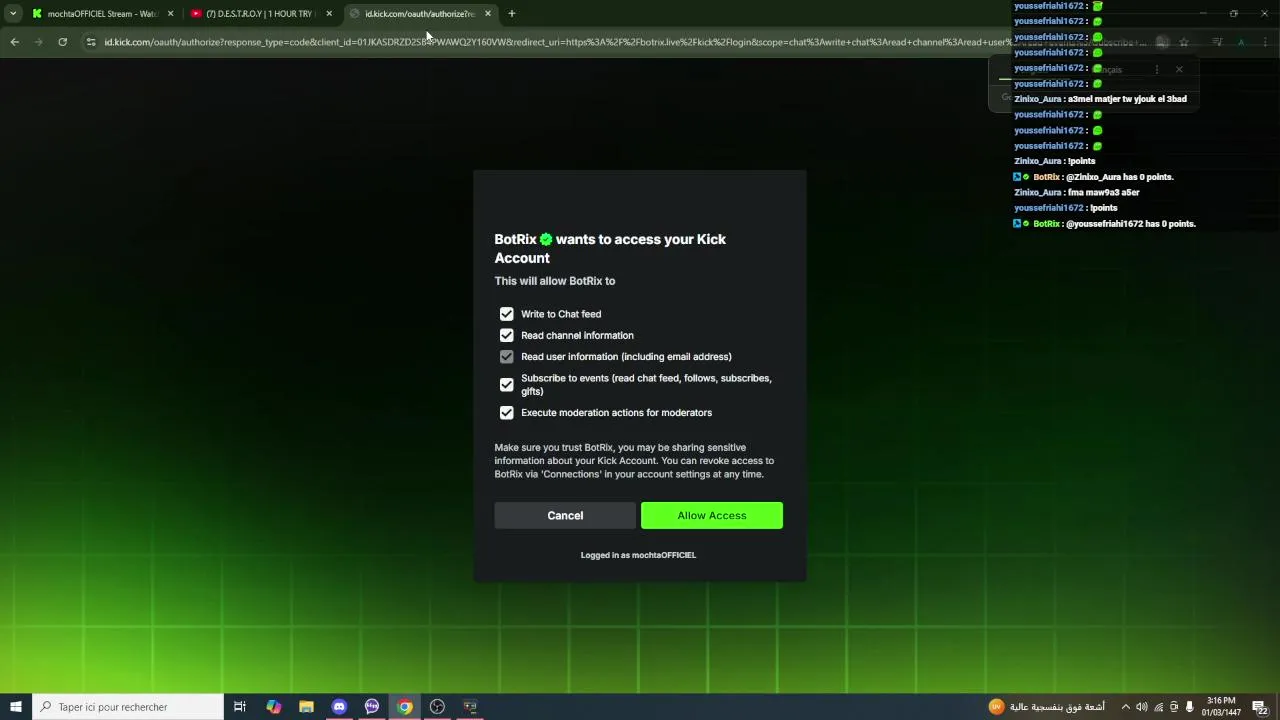
Task: Open a new browser tab
Action: (x=512, y=14)
